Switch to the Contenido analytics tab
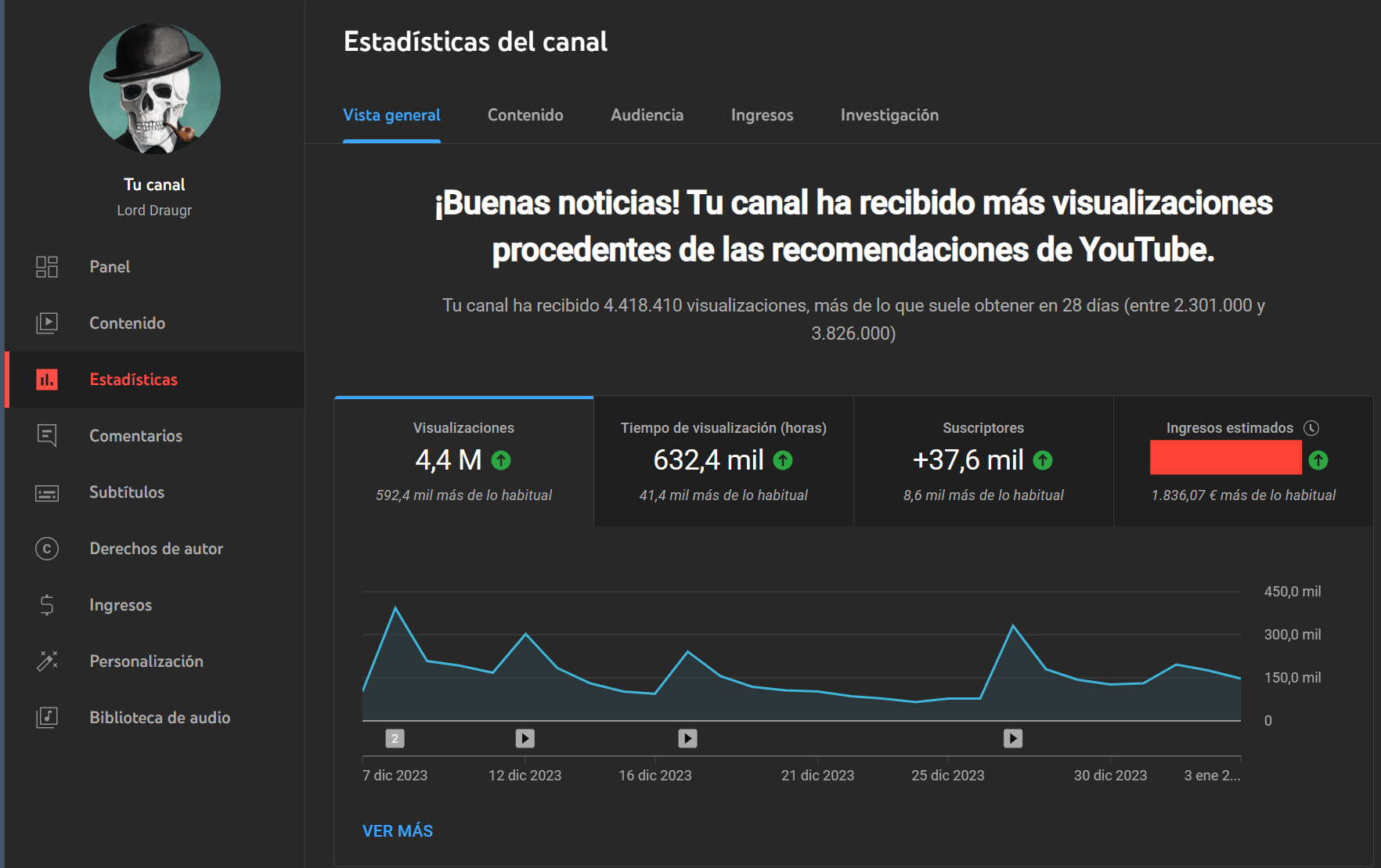This screenshot has width=1381, height=868. tap(525, 115)
